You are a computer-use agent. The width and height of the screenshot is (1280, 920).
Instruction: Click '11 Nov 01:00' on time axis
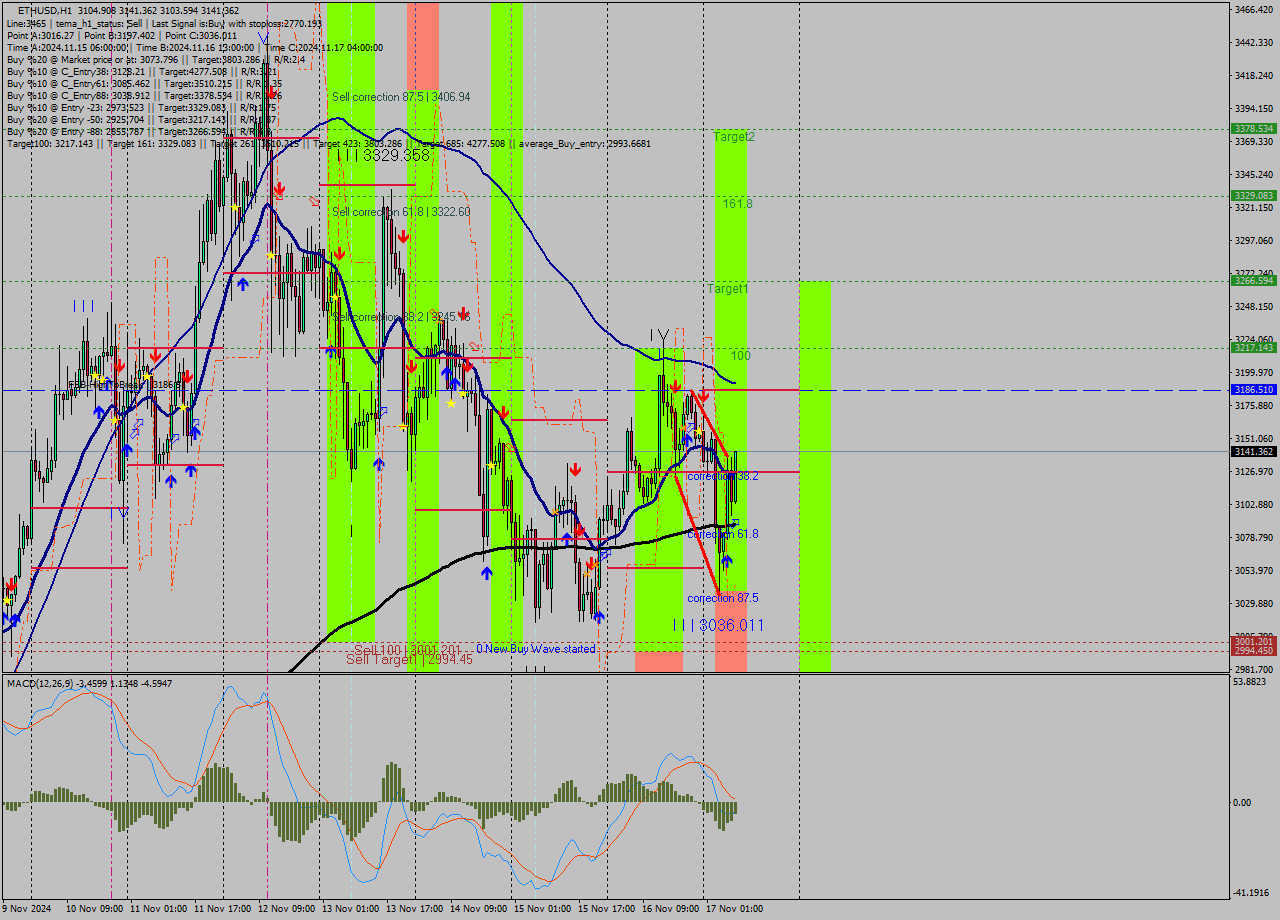[x=159, y=909]
